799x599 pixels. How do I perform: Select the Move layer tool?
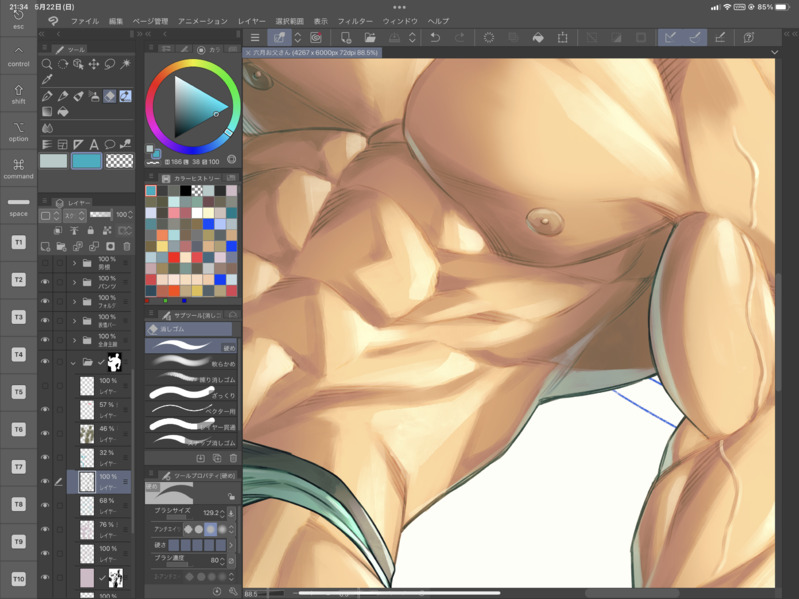tap(94, 64)
